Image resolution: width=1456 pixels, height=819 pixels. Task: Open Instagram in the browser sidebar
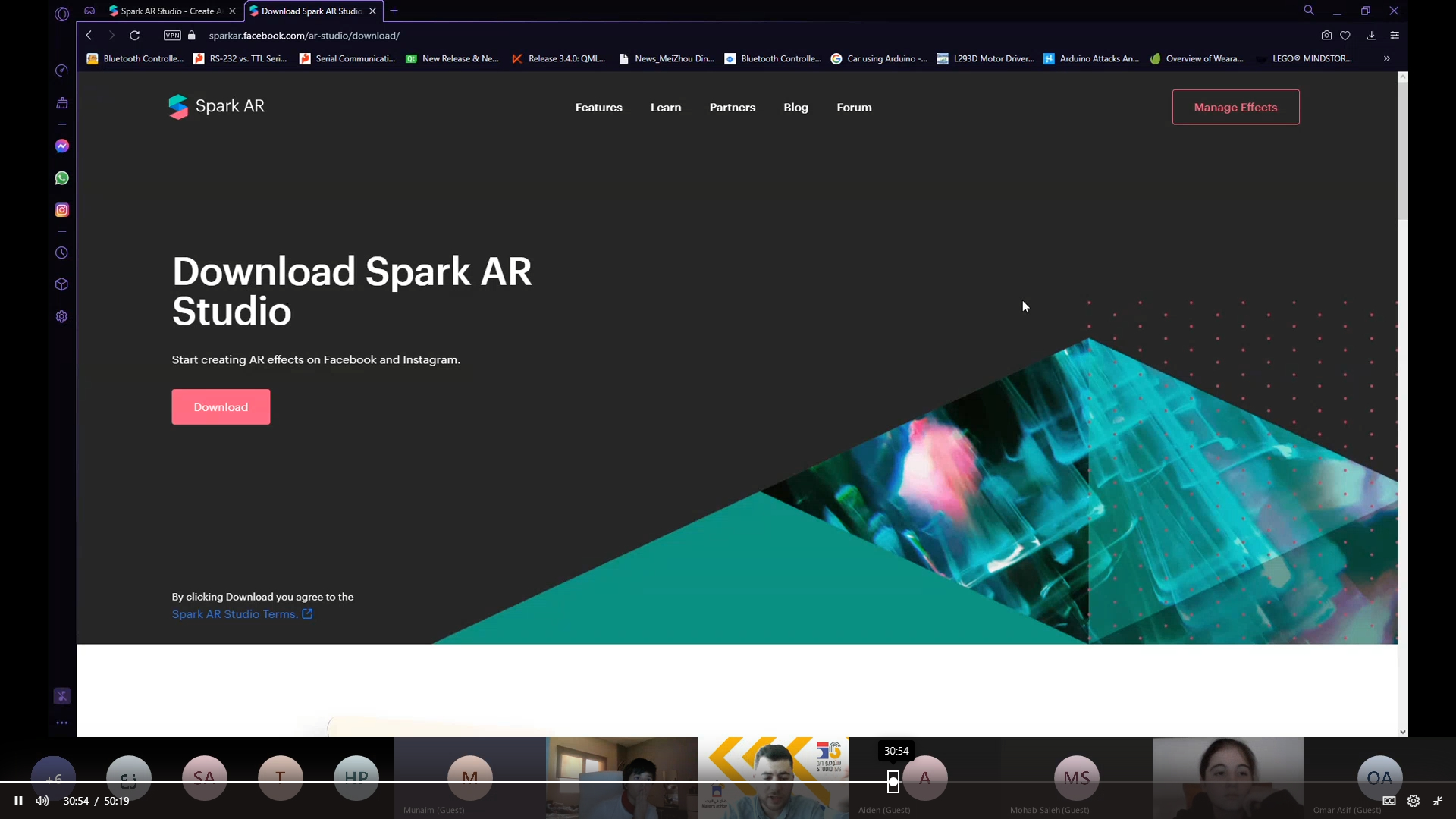tap(62, 210)
